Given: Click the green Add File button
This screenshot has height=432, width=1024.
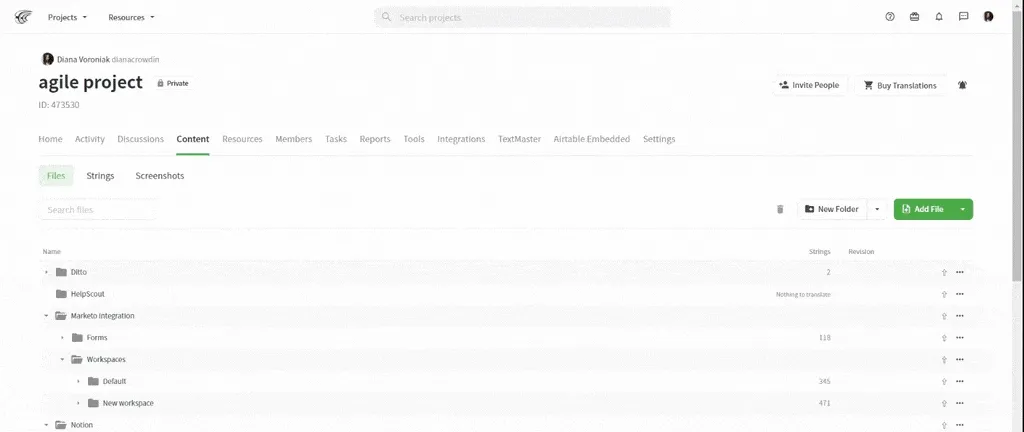Looking at the screenshot, I should click(x=923, y=209).
